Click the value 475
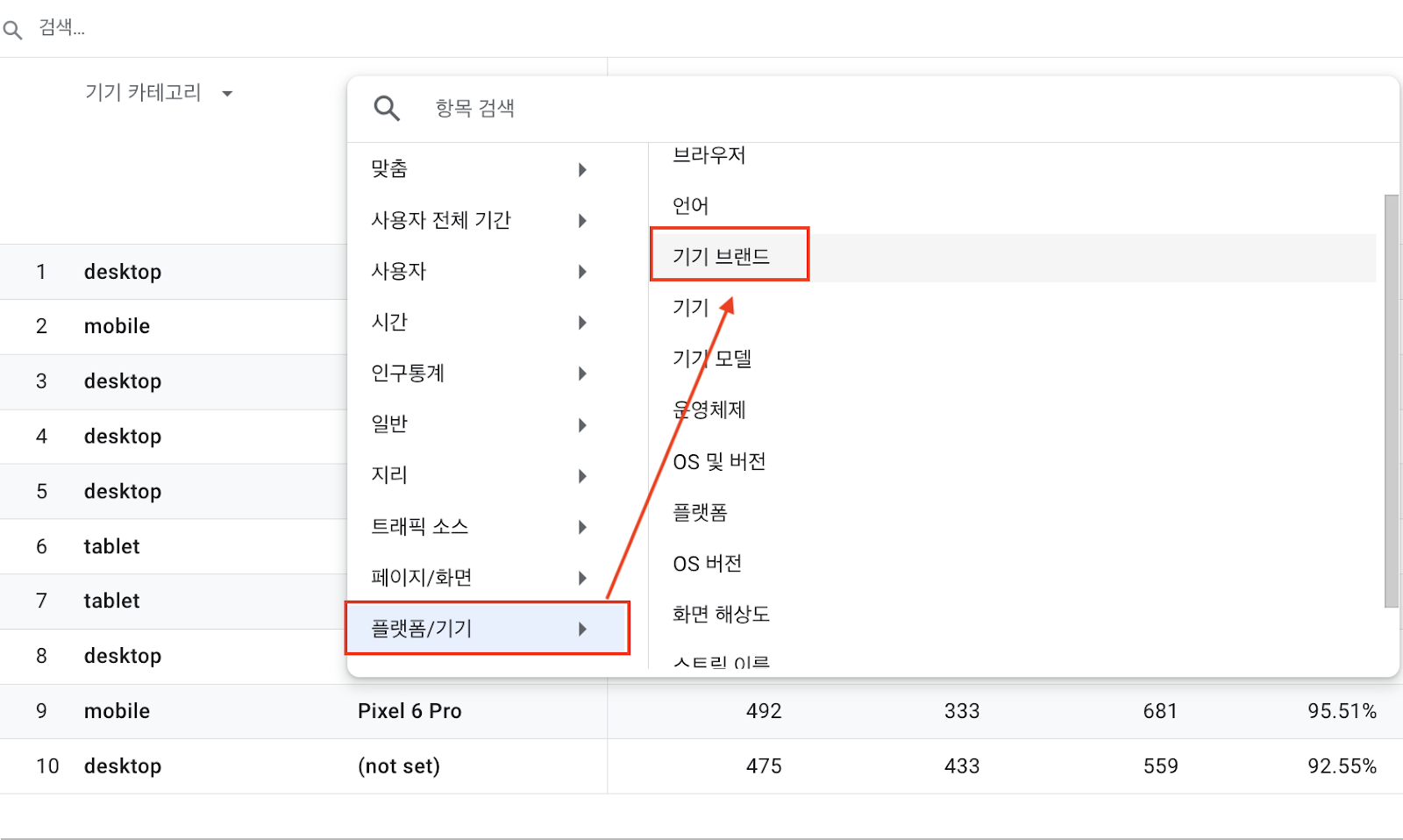The height and width of the screenshot is (840, 1403). [764, 766]
